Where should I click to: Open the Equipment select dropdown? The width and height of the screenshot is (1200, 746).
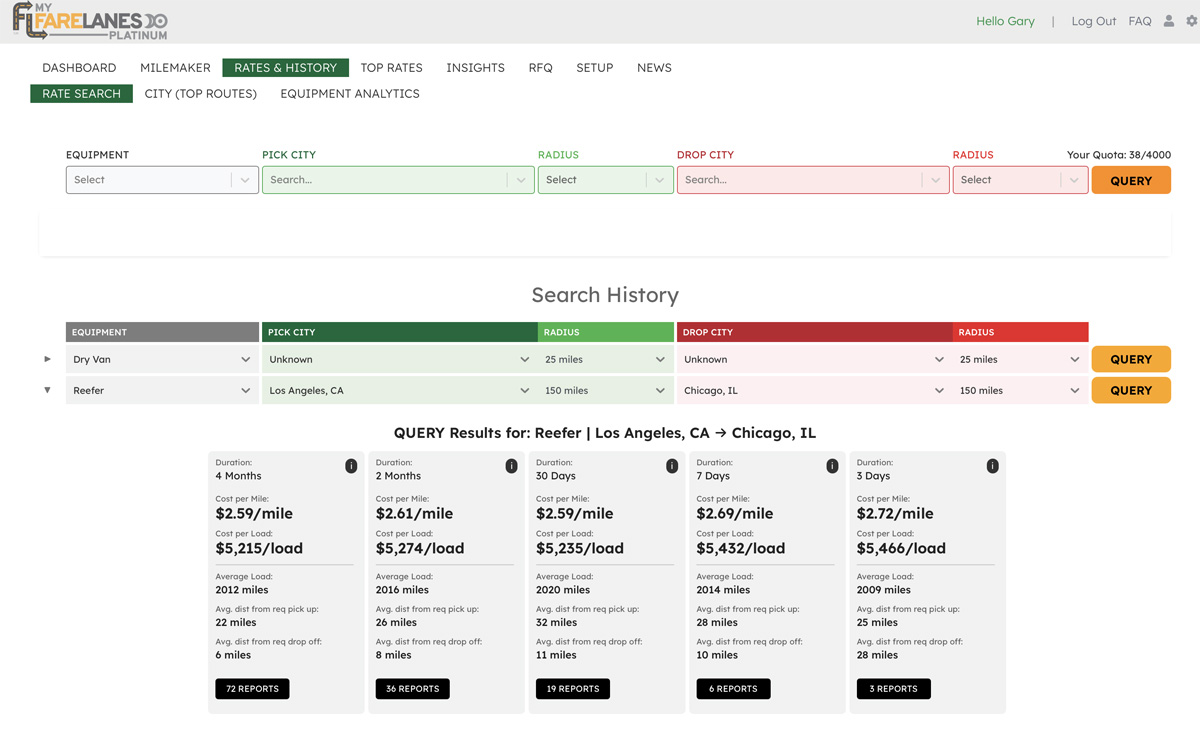pyautogui.click(x=161, y=180)
